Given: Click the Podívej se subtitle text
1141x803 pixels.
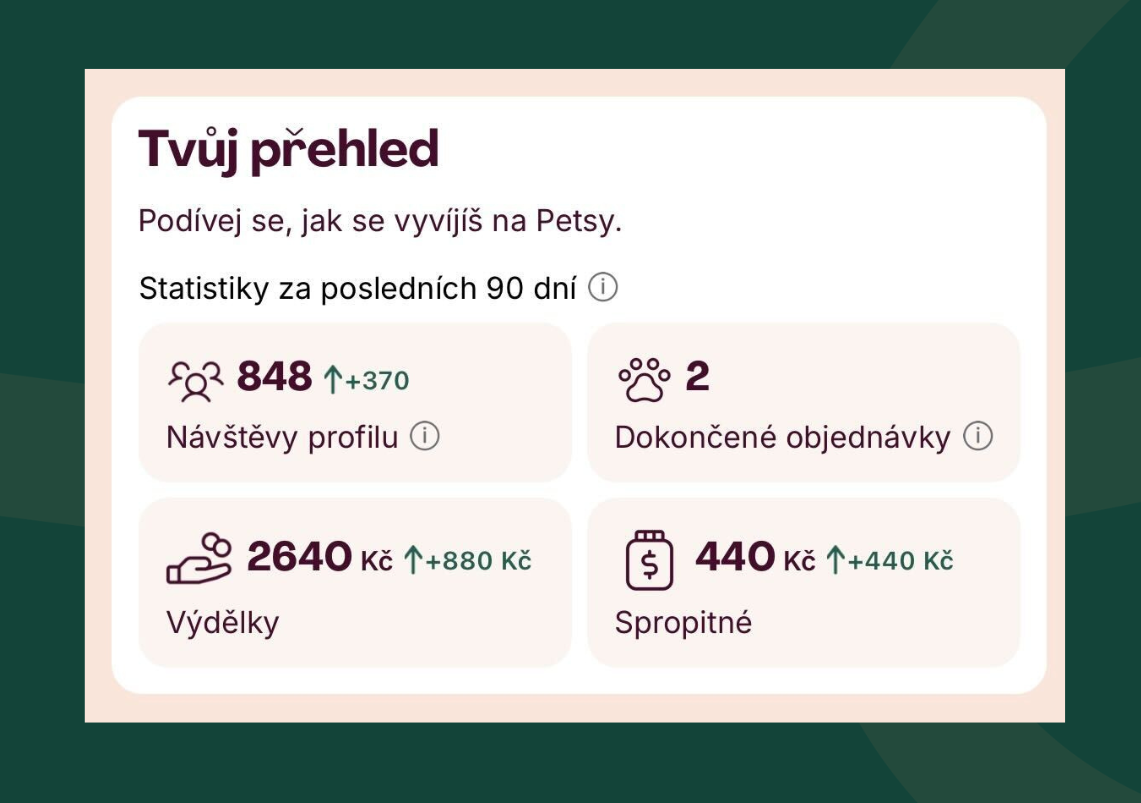Looking at the screenshot, I should 380,221.
